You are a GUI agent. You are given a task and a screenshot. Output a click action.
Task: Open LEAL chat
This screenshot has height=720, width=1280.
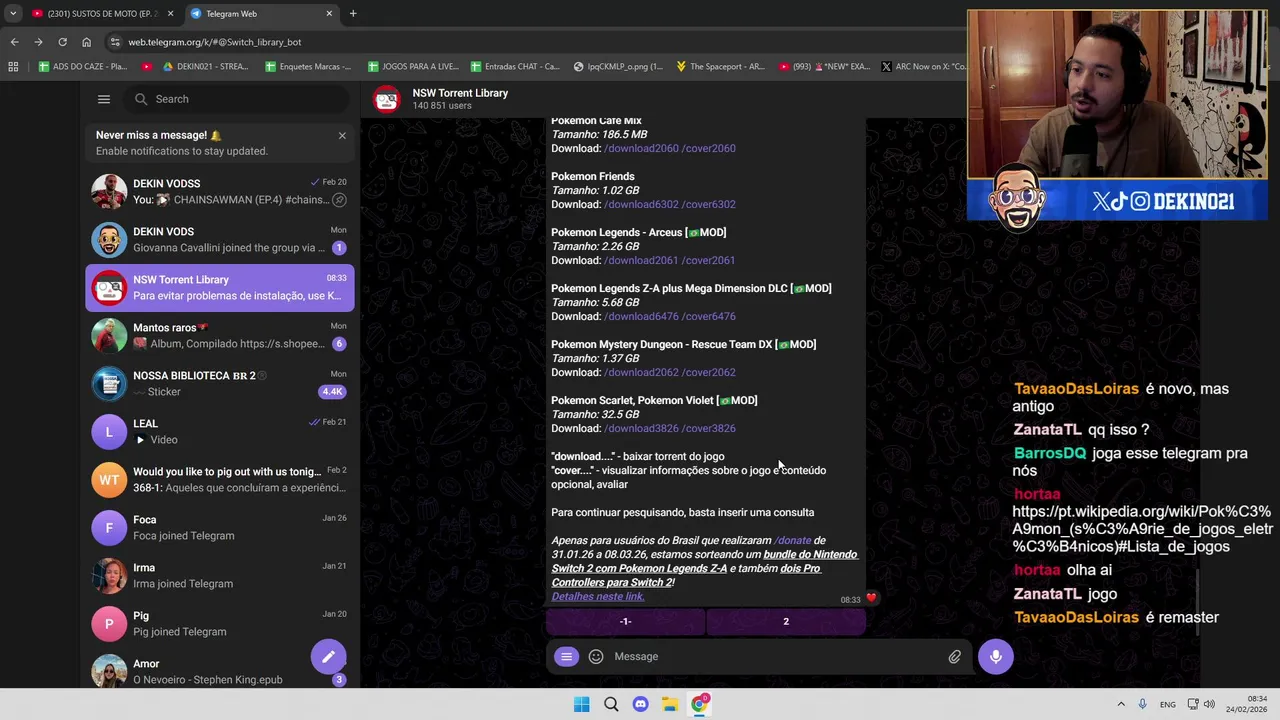pos(220,432)
